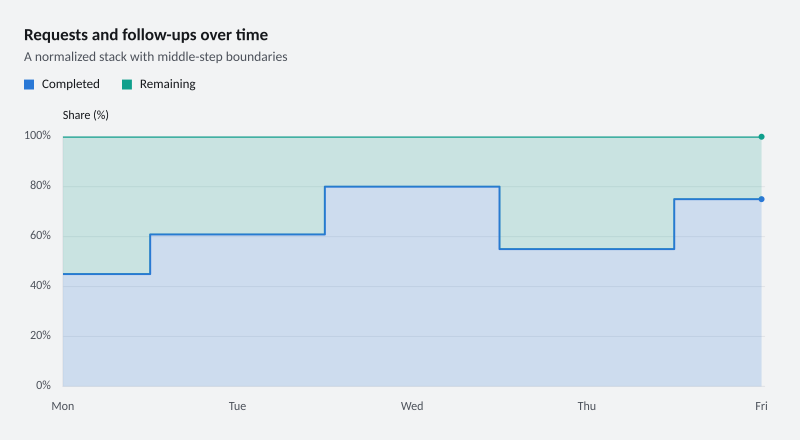The width and height of the screenshot is (800, 440).
Task: Select the Mon x-axis label
Action: (63, 406)
